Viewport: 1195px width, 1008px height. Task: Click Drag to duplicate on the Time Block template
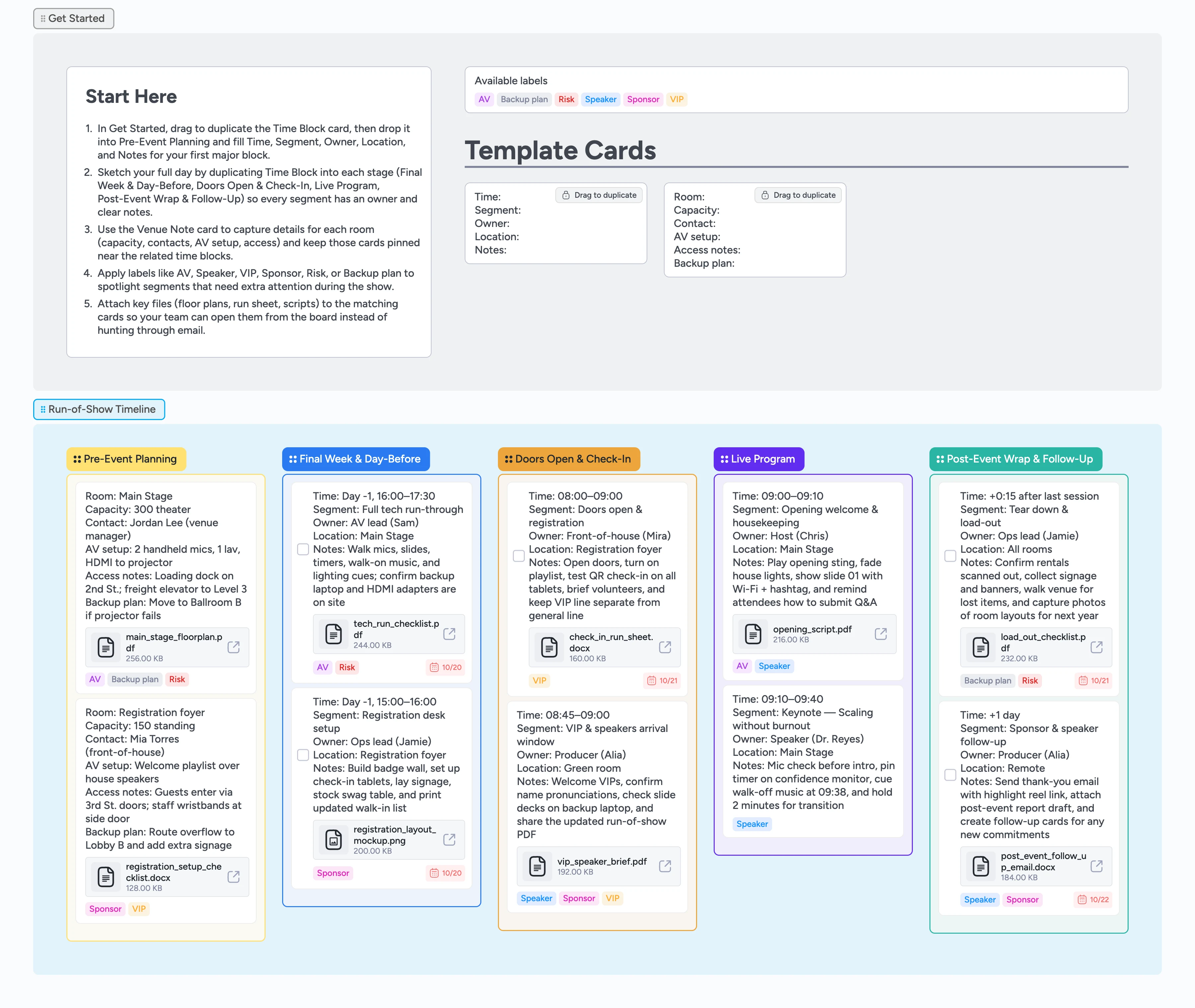[x=598, y=195]
